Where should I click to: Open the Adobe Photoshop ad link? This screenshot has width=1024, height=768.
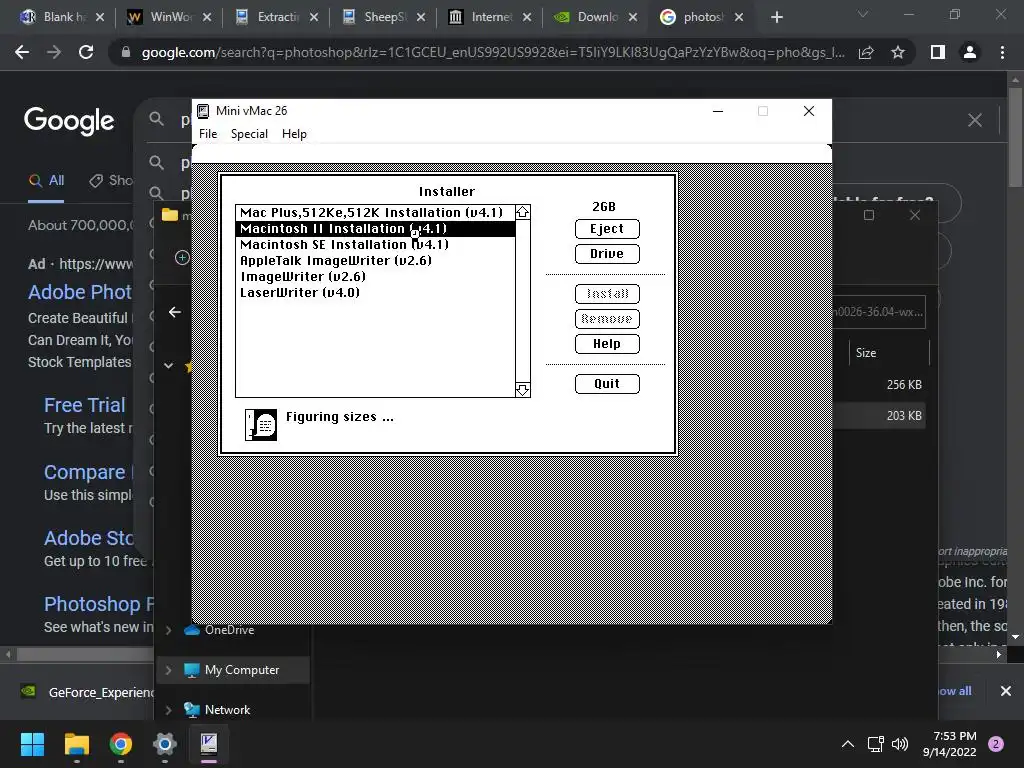[x=80, y=292]
